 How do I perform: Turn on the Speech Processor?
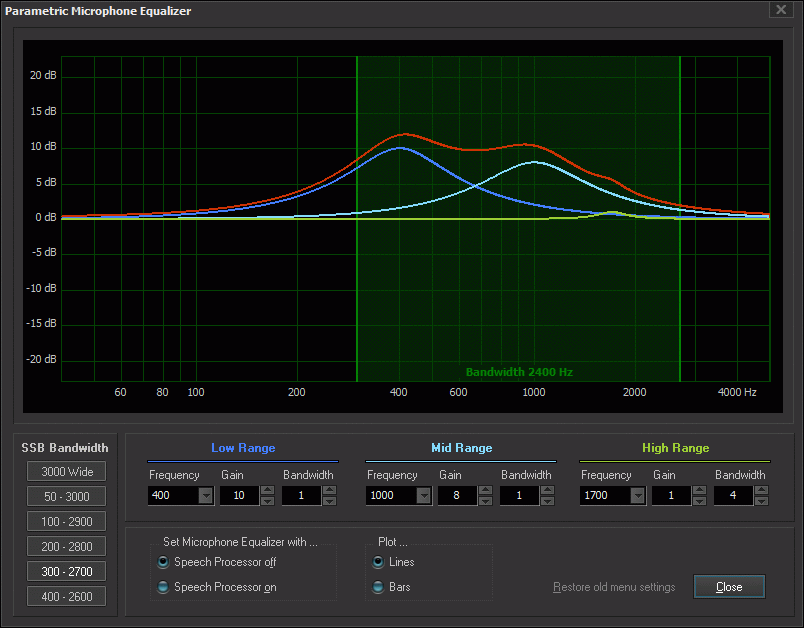(162, 587)
